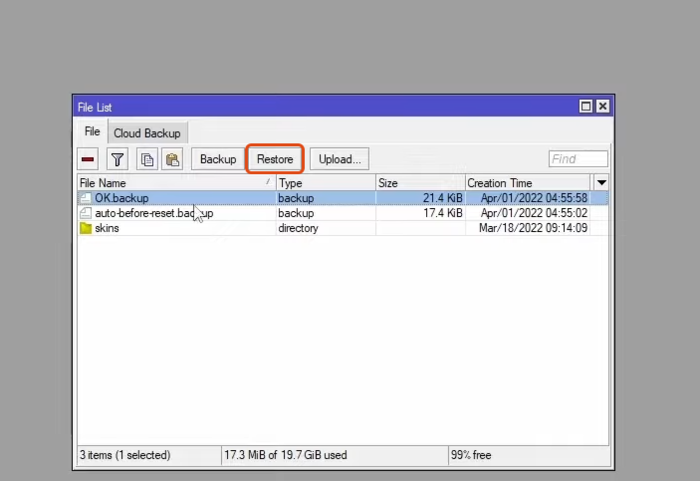The height and width of the screenshot is (481, 700).
Task: Focus the Find search field
Action: point(578,159)
